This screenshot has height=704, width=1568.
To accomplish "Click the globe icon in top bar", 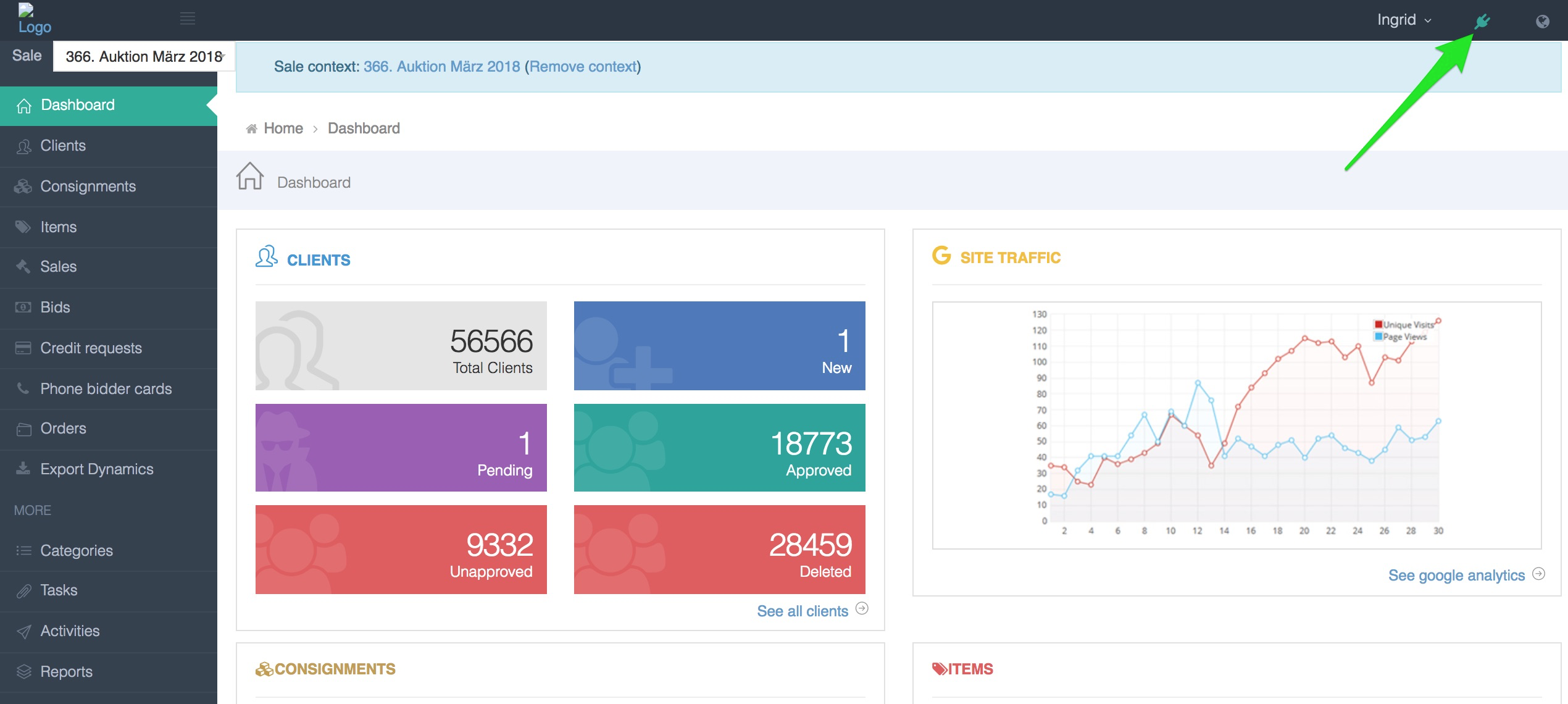I will coord(1542,22).
